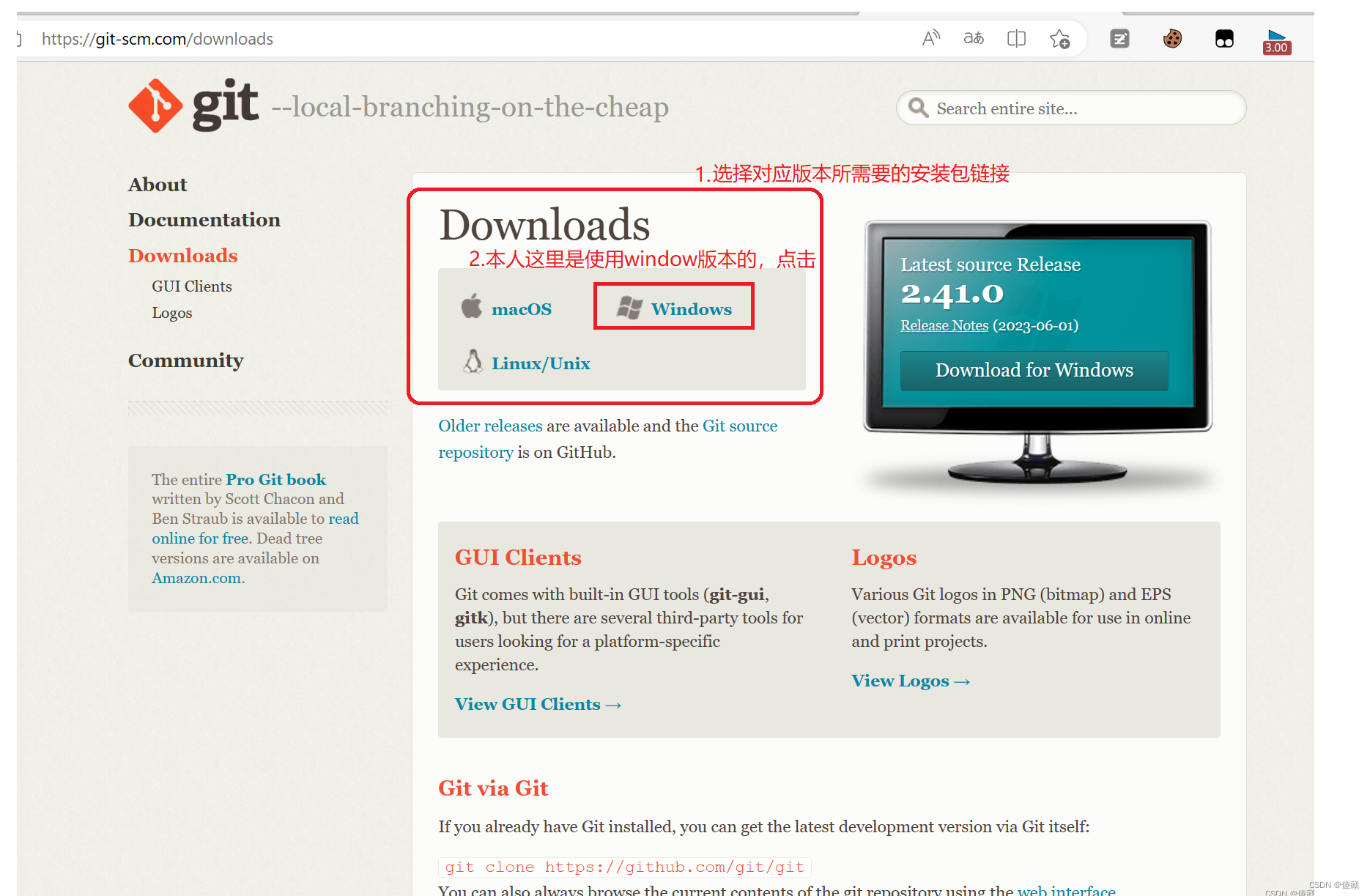Open Logos sidebar sub-item
Viewport: 1370px width, 896px height.
[x=172, y=313]
